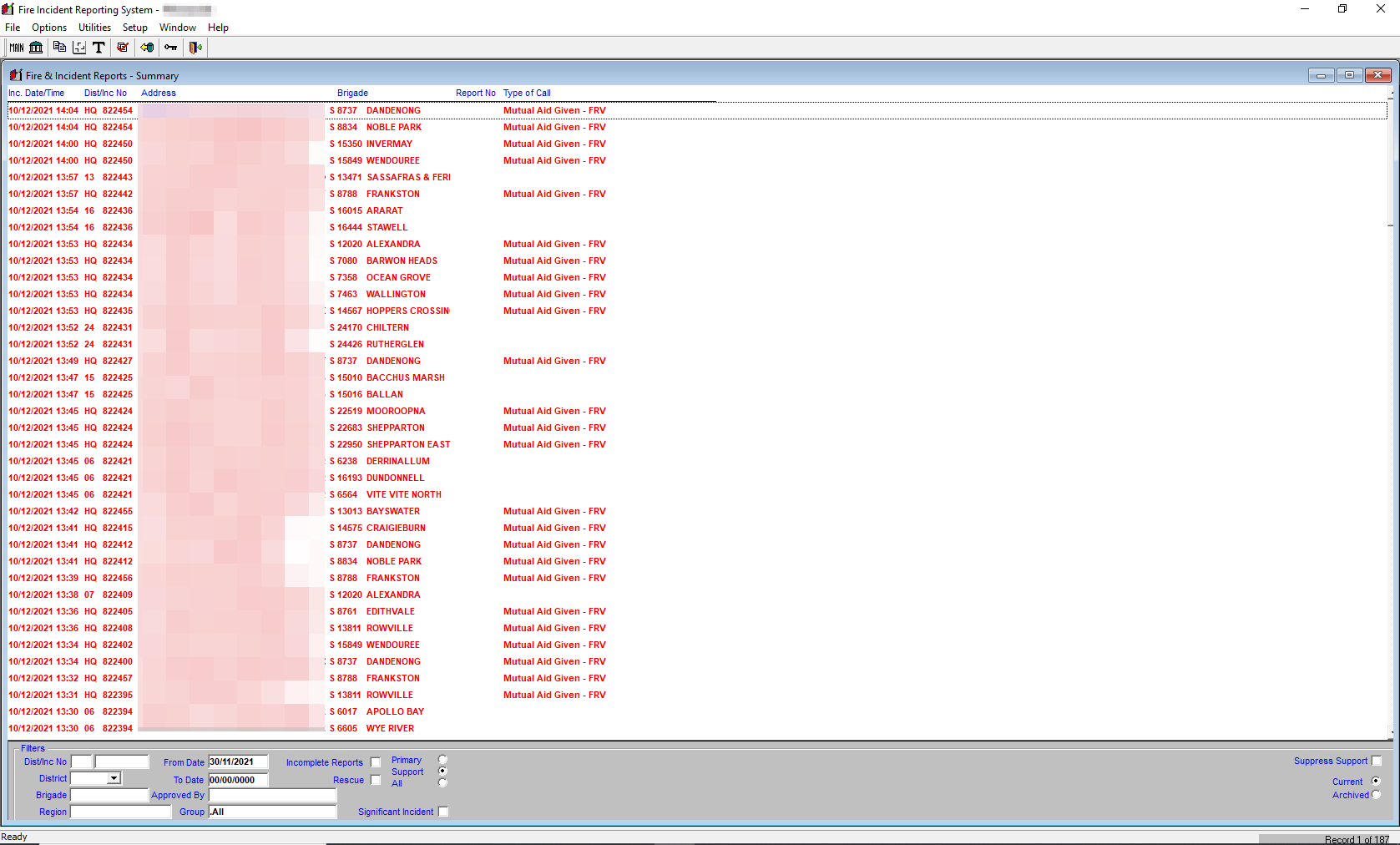Check the Suppress Support checkbox
1400x845 pixels.
[x=1377, y=761]
